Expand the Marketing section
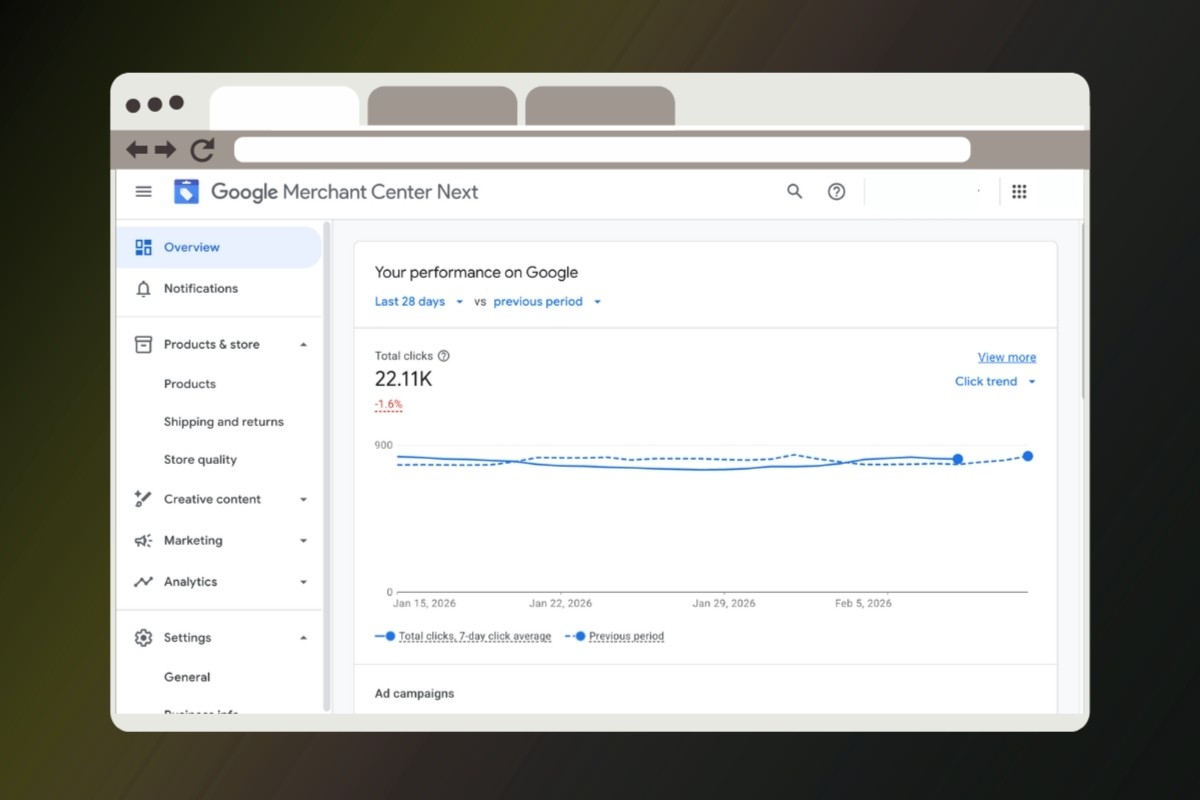 pyautogui.click(x=303, y=541)
